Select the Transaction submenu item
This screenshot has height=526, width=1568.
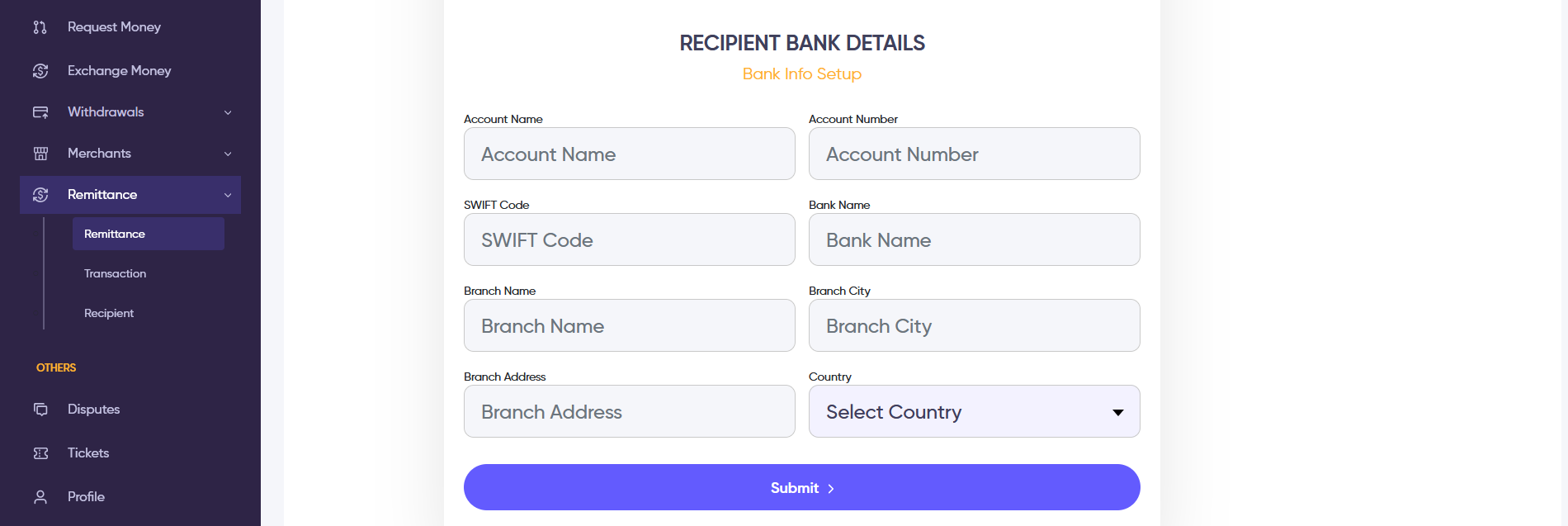click(115, 273)
